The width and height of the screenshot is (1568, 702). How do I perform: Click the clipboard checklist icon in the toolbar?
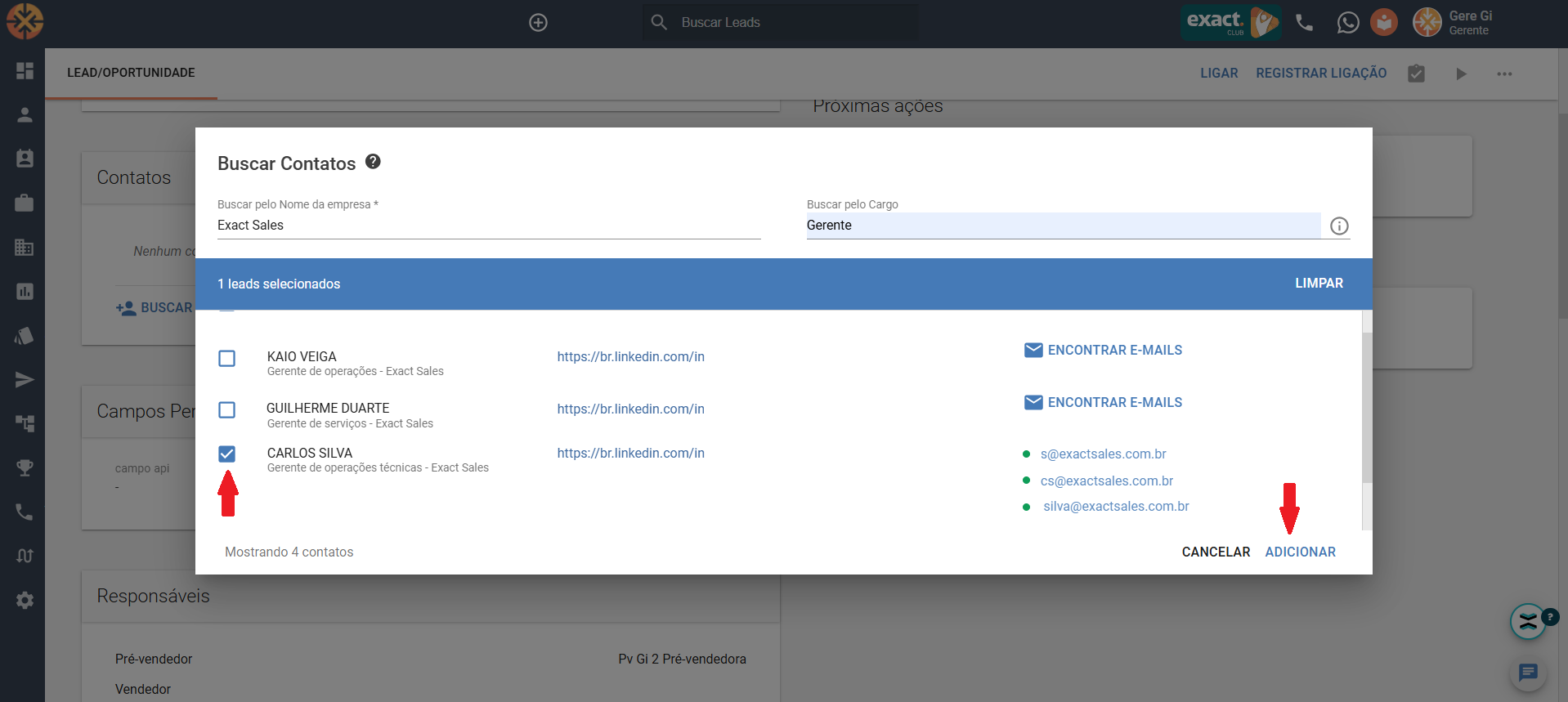click(x=1417, y=74)
